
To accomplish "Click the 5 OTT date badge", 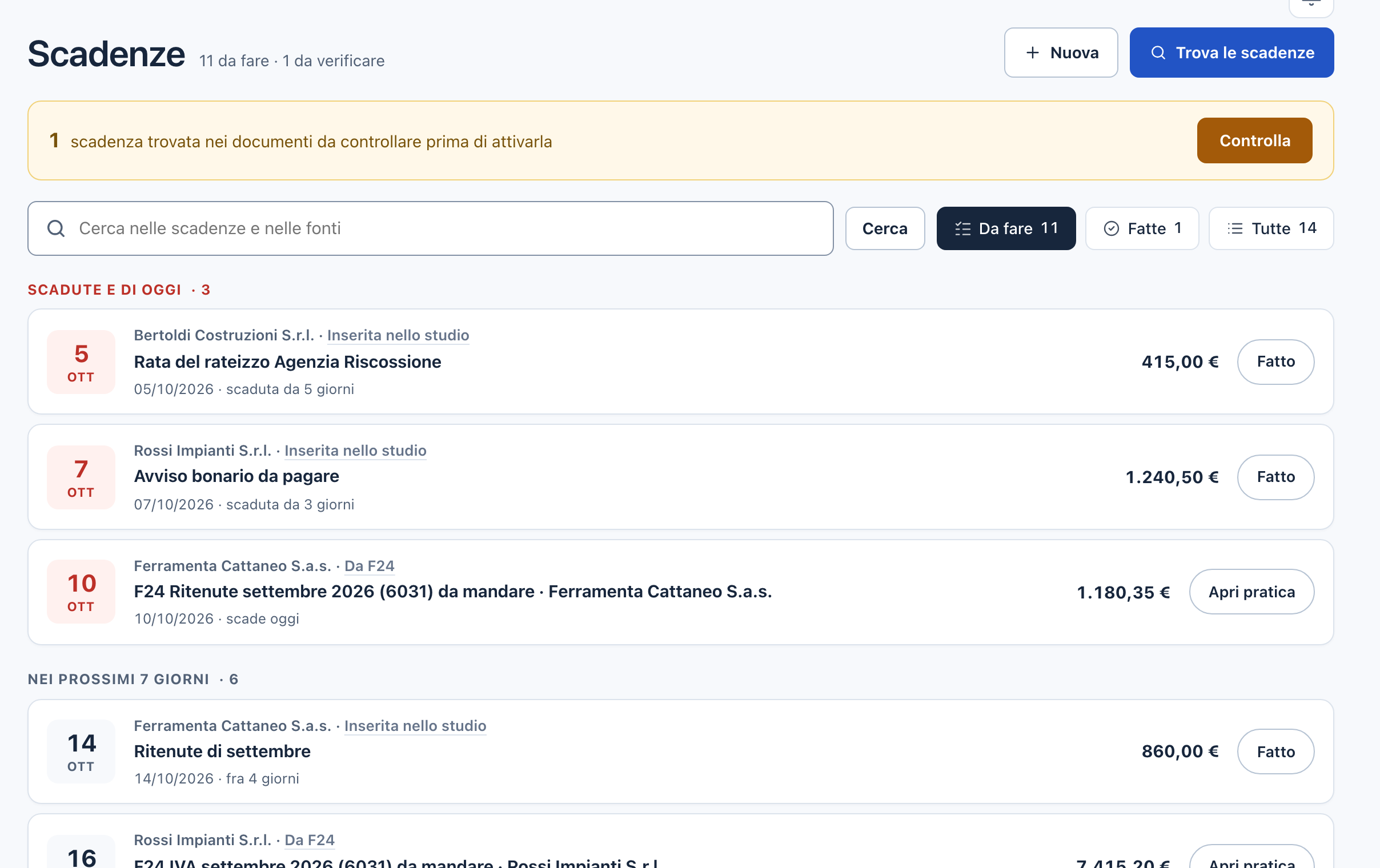I will [x=81, y=362].
